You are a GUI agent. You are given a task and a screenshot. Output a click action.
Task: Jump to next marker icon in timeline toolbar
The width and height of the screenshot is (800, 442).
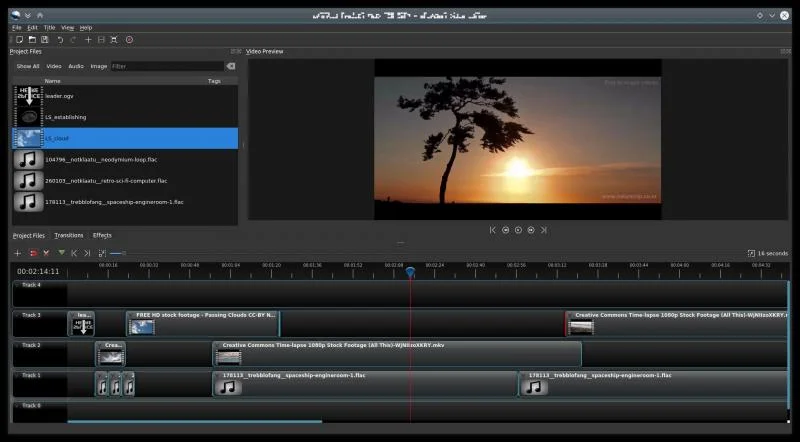[87, 253]
